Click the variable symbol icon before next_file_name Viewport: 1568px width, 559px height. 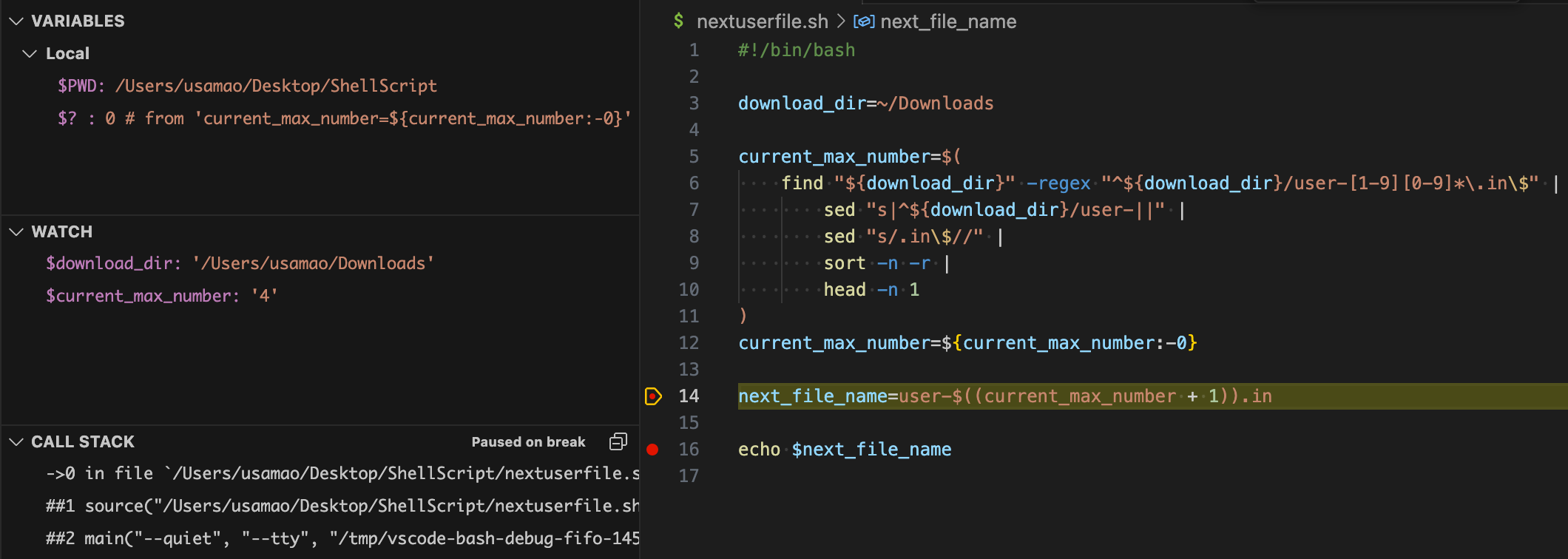click(x=864, y=21)
